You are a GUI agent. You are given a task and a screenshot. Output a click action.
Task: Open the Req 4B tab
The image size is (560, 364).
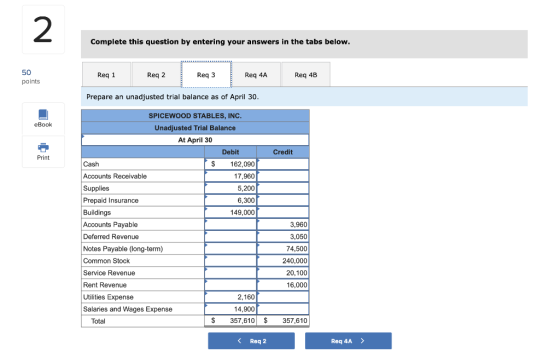tap(306, 75)
